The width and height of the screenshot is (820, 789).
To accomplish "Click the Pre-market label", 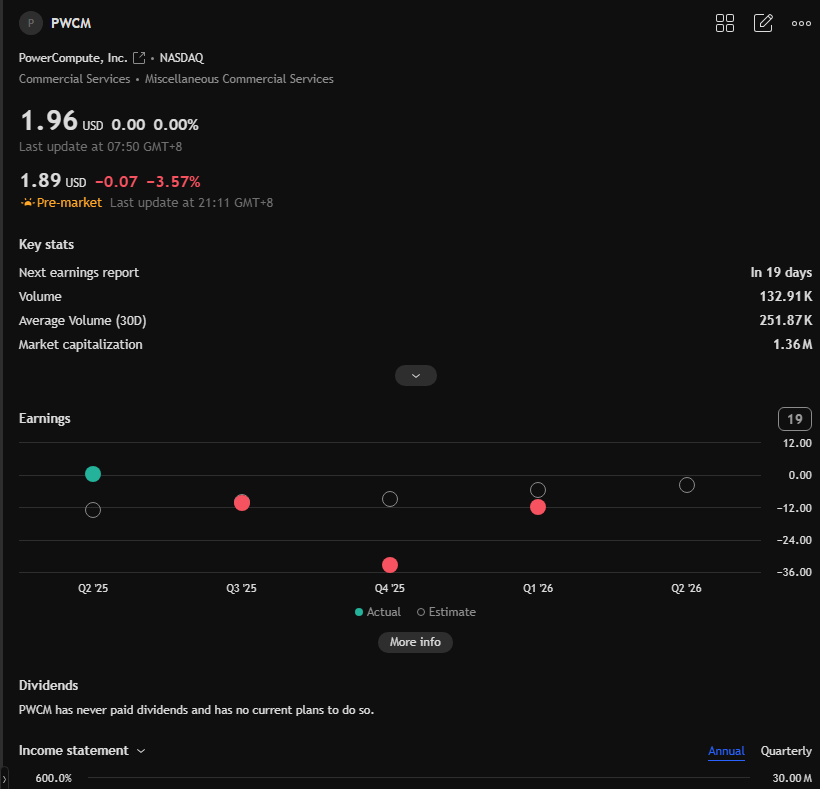I will [x=69, y=202].
